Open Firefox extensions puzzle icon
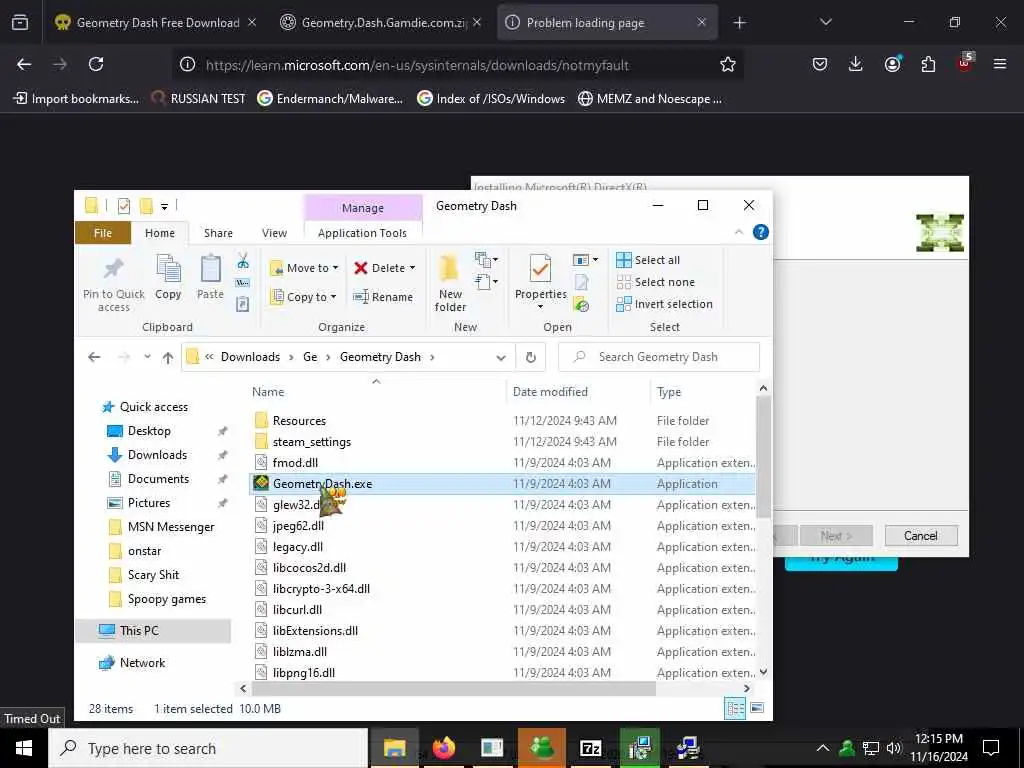Image resolution: width=1024 pixels, height=768 pixels. click(928, 64)
